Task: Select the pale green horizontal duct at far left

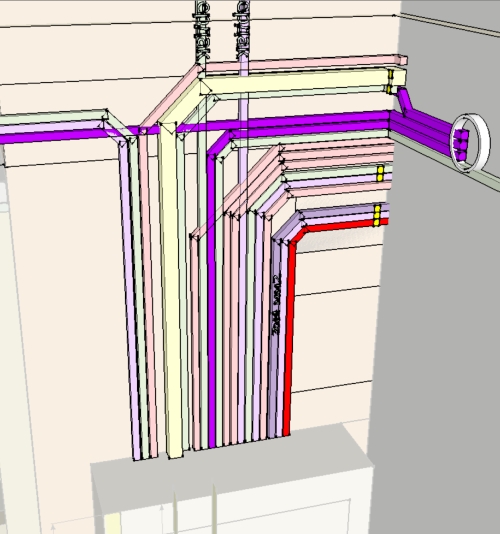Action: point(53,117)
